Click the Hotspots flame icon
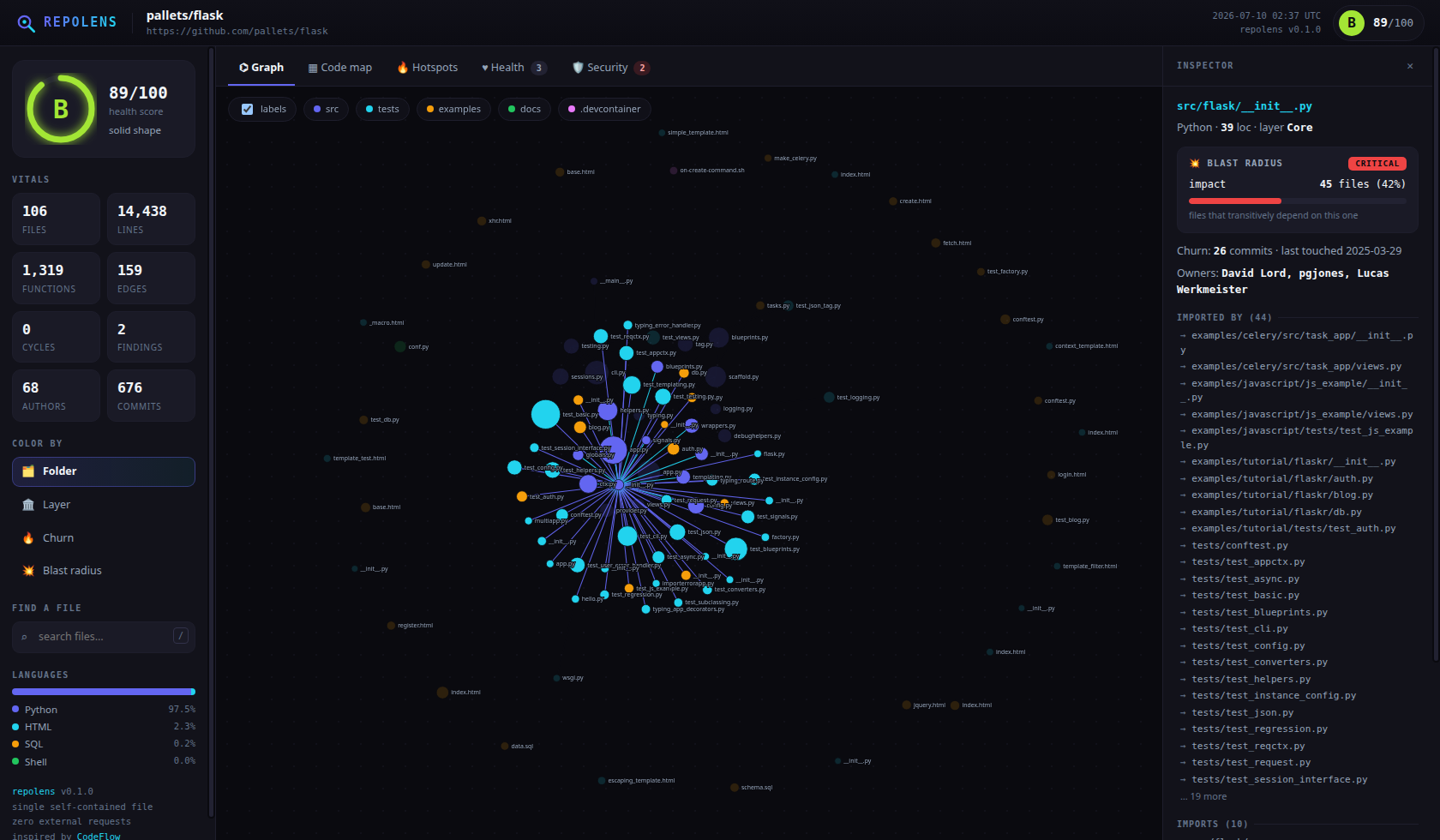1440x840 pixels. pos(403,68)
